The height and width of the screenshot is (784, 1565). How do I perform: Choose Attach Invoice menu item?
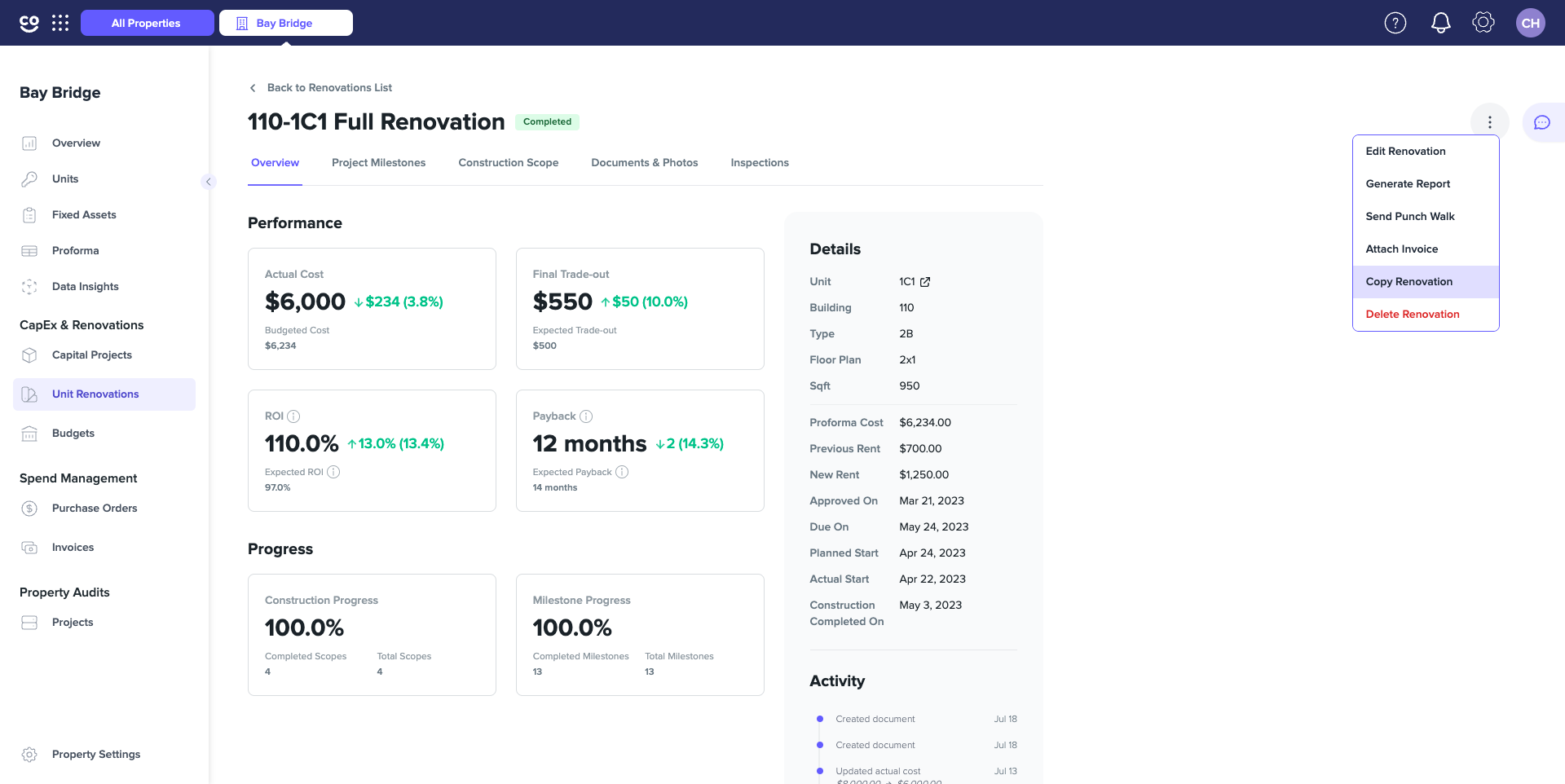pos(1426,249)
